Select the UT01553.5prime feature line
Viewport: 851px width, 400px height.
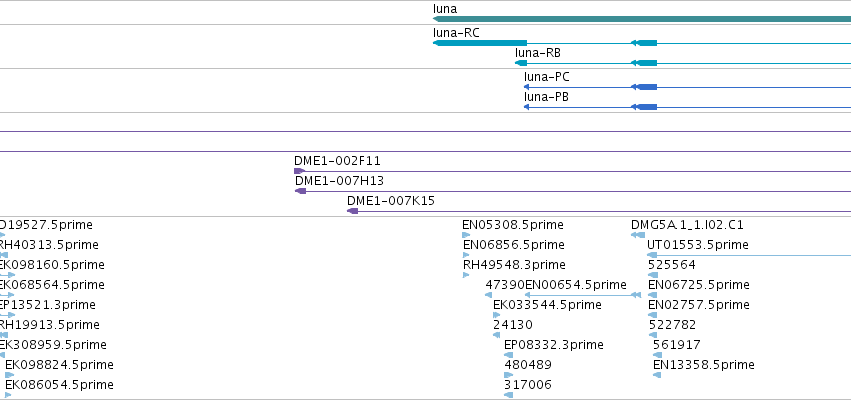(x=749, y=255)
